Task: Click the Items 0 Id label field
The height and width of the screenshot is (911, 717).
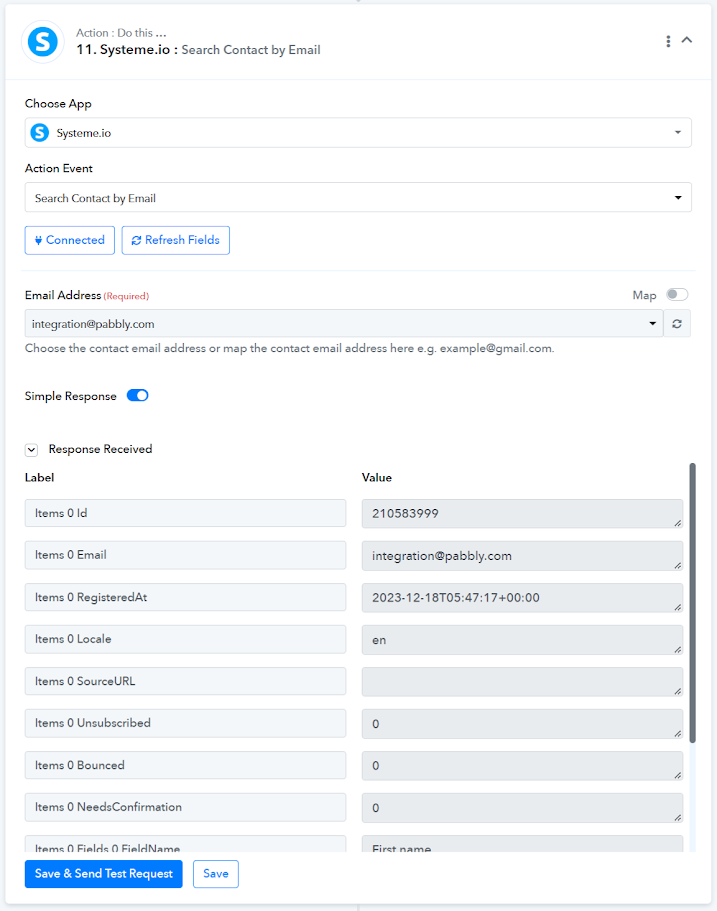Action: pyautogui.click(x=185, y=513)
